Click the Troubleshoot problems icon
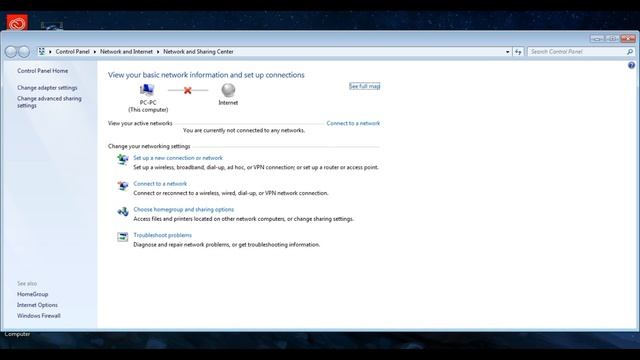The image size is (640, 360). coord(122,237)
